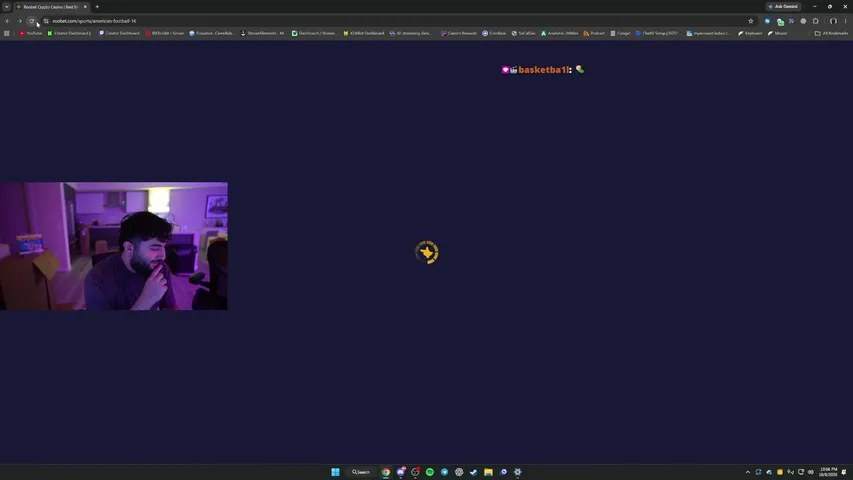853x480 pixels.
Task: Reload the Roobet page
Action: [32, 21]
